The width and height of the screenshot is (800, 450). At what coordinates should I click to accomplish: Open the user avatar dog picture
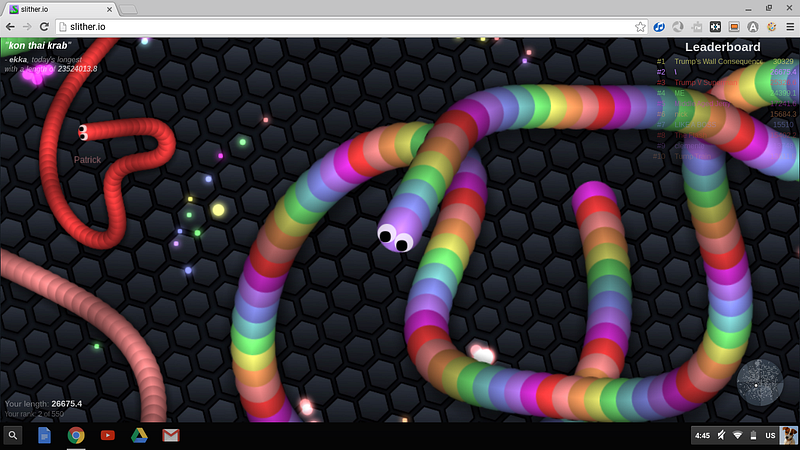tap(789, 435)
